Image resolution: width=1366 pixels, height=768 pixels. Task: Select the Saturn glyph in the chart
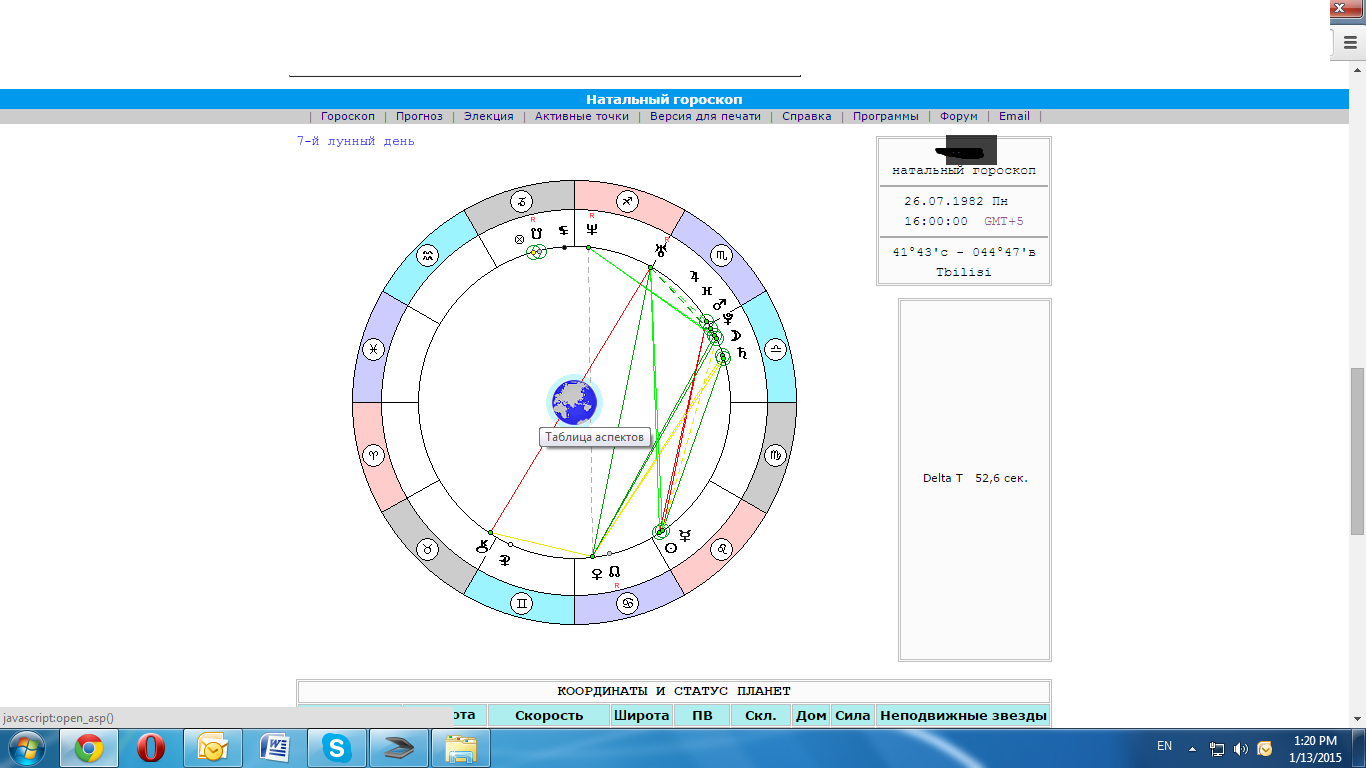pyautogui.click(x=741, y=353)
